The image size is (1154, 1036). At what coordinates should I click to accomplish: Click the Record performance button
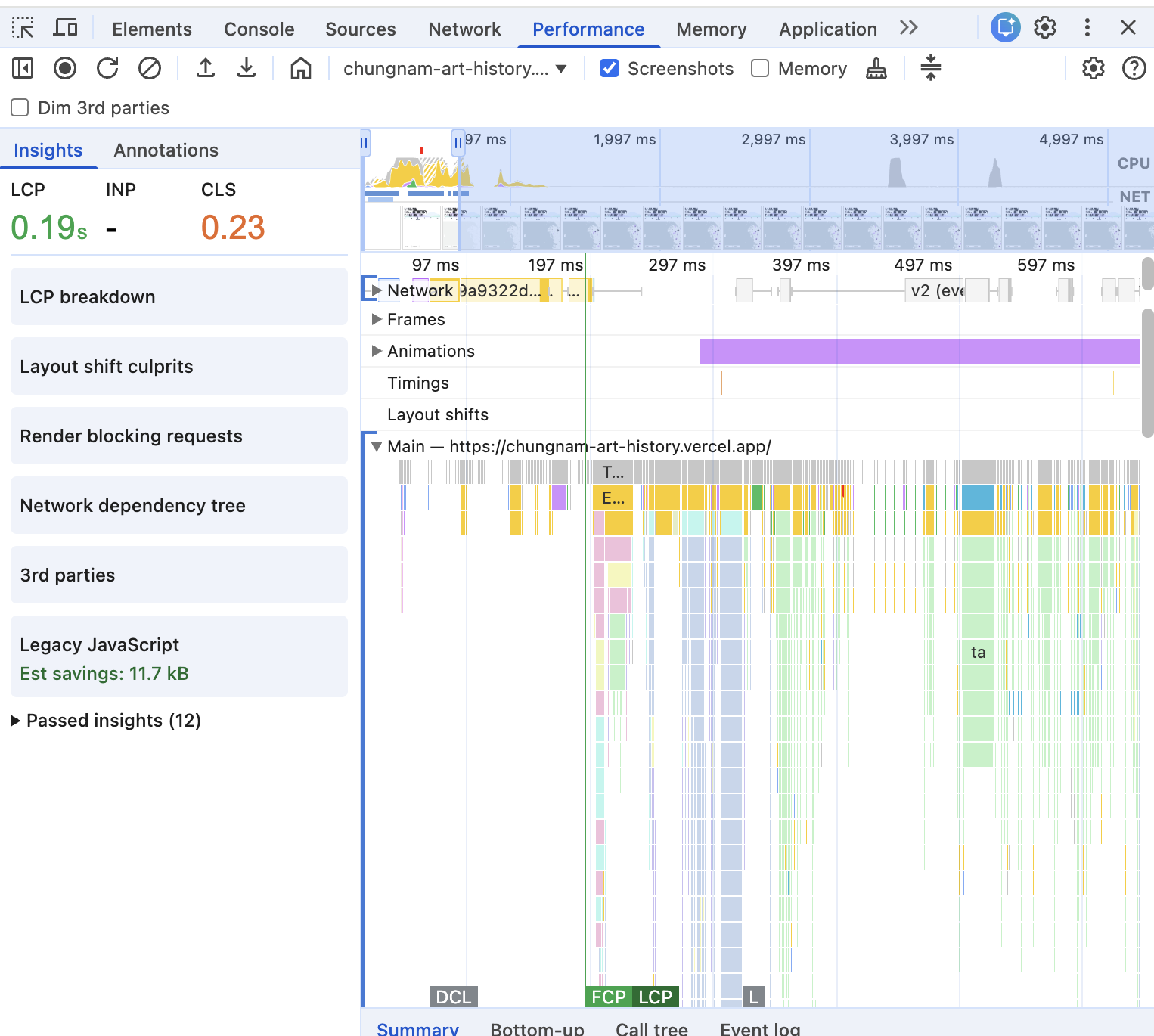pos(65,69)
